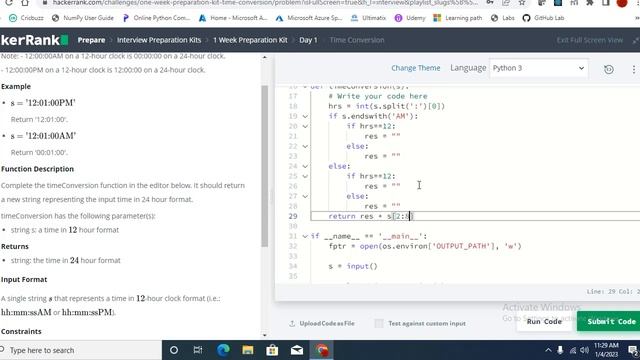Open the editor three-dot options menu
Screen dimensions: 640x360
[633, 69]
